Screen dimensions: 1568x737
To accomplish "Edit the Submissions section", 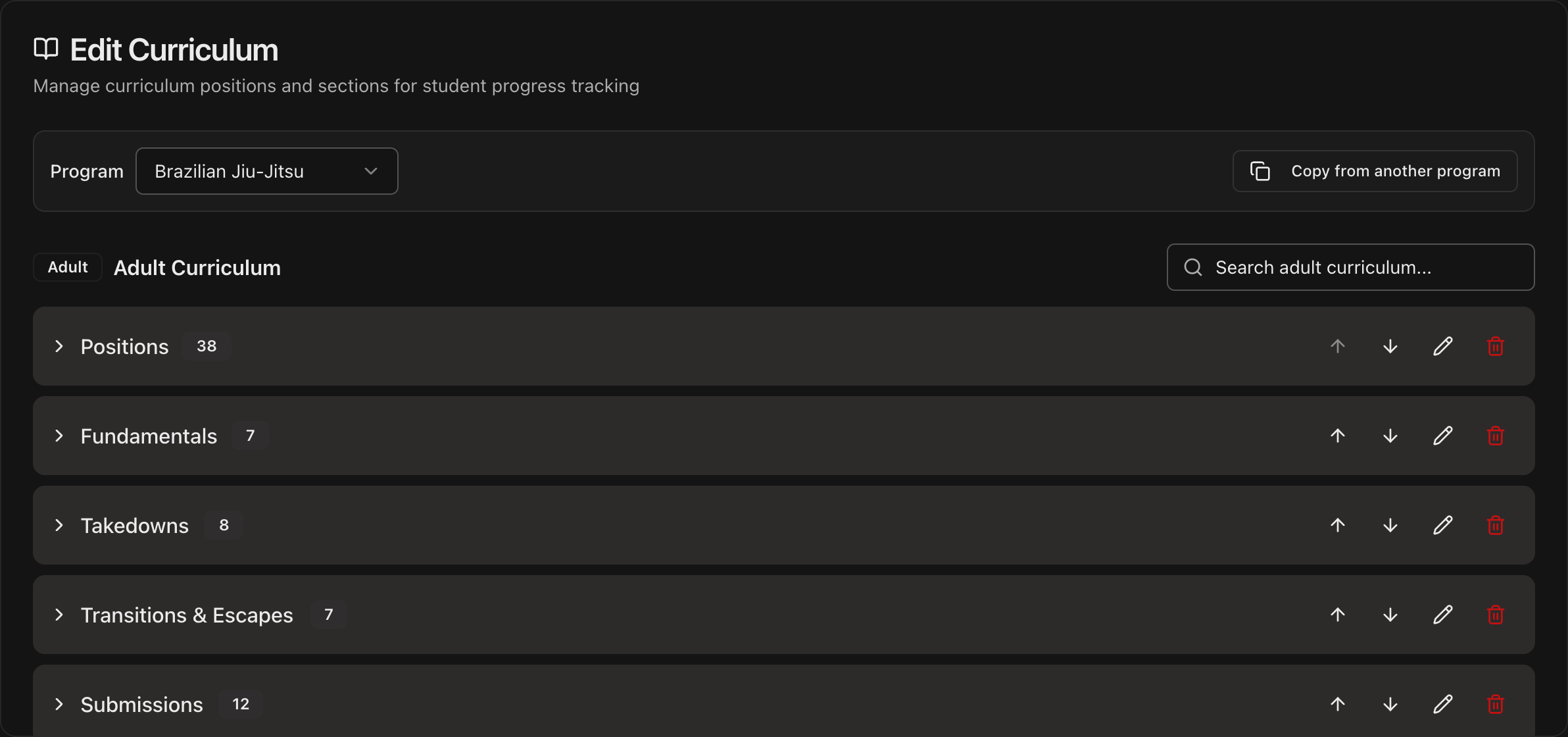I will (x=1443, y=704).
